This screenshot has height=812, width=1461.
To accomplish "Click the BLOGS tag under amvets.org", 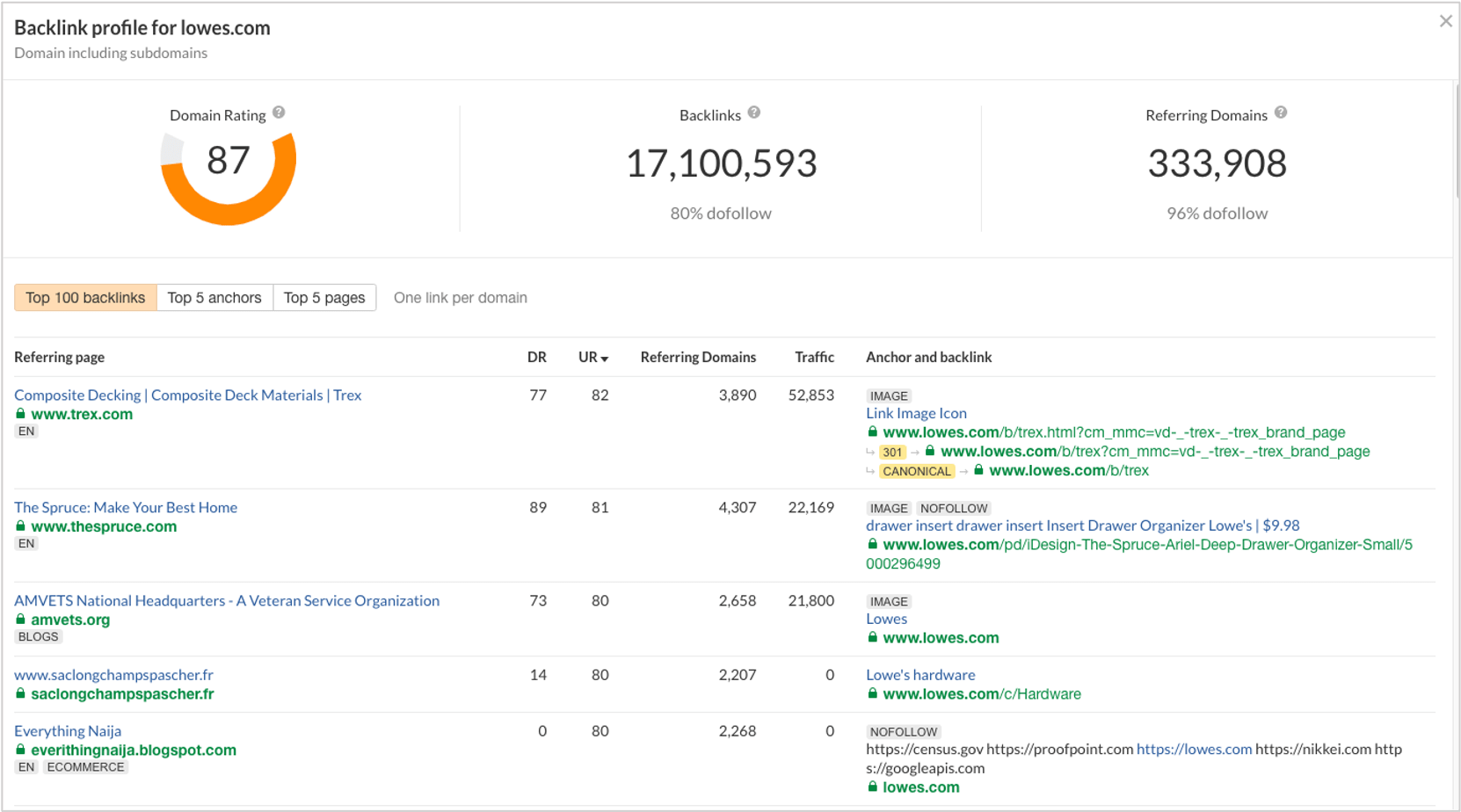I will pyautogui.click(x=39, y=637).
